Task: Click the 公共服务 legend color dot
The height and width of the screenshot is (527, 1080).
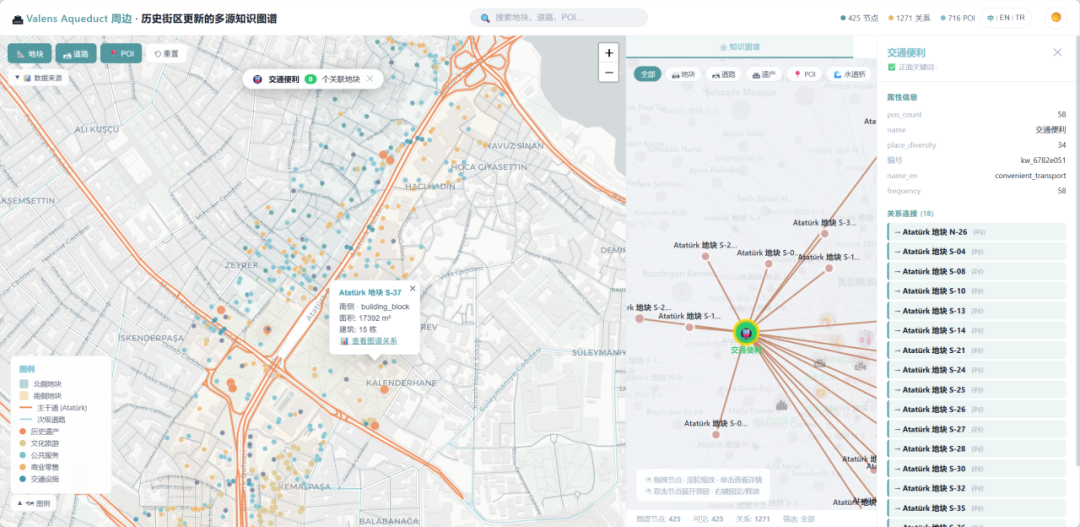Action: coord(24,455)
